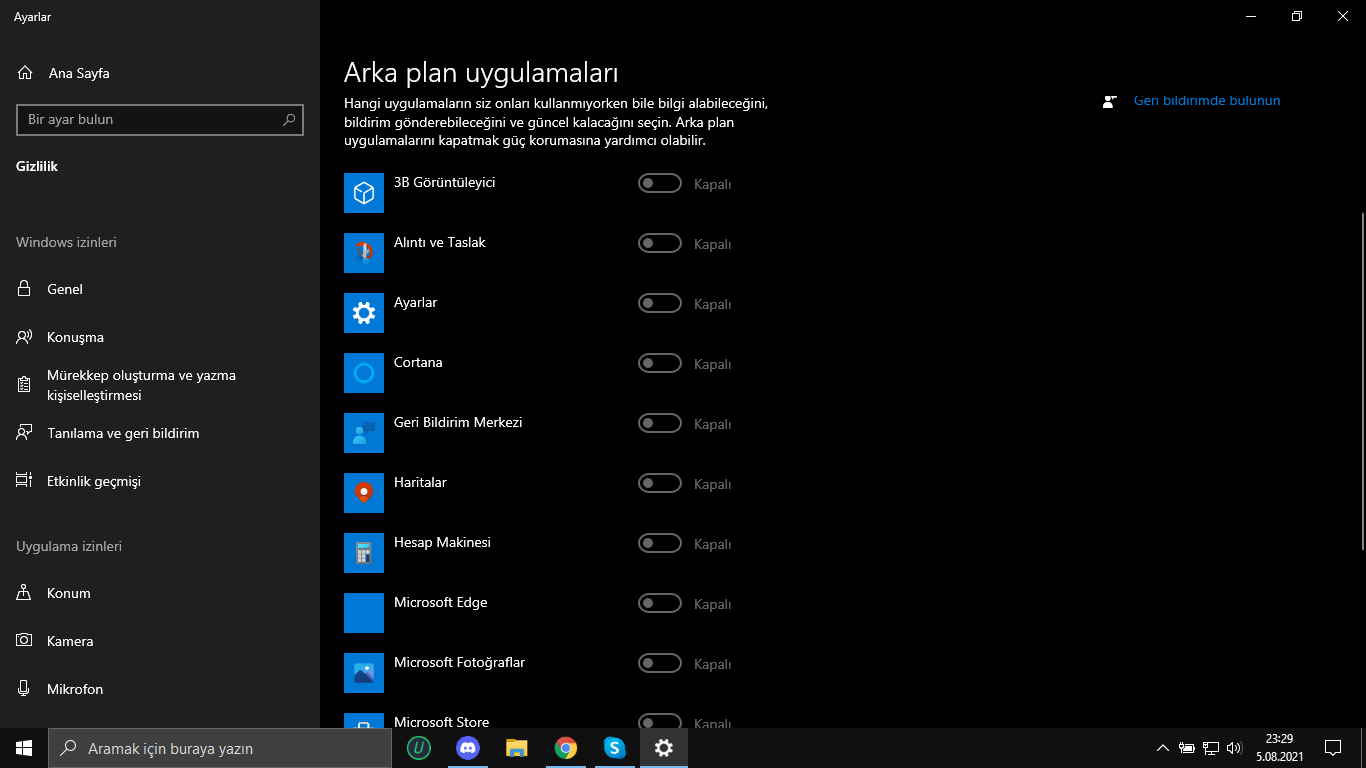The height and width of the screenshot is (768, 1366).
Task: Click the Microsoft Fotoğraflar app icon
Action: [364, 673]
